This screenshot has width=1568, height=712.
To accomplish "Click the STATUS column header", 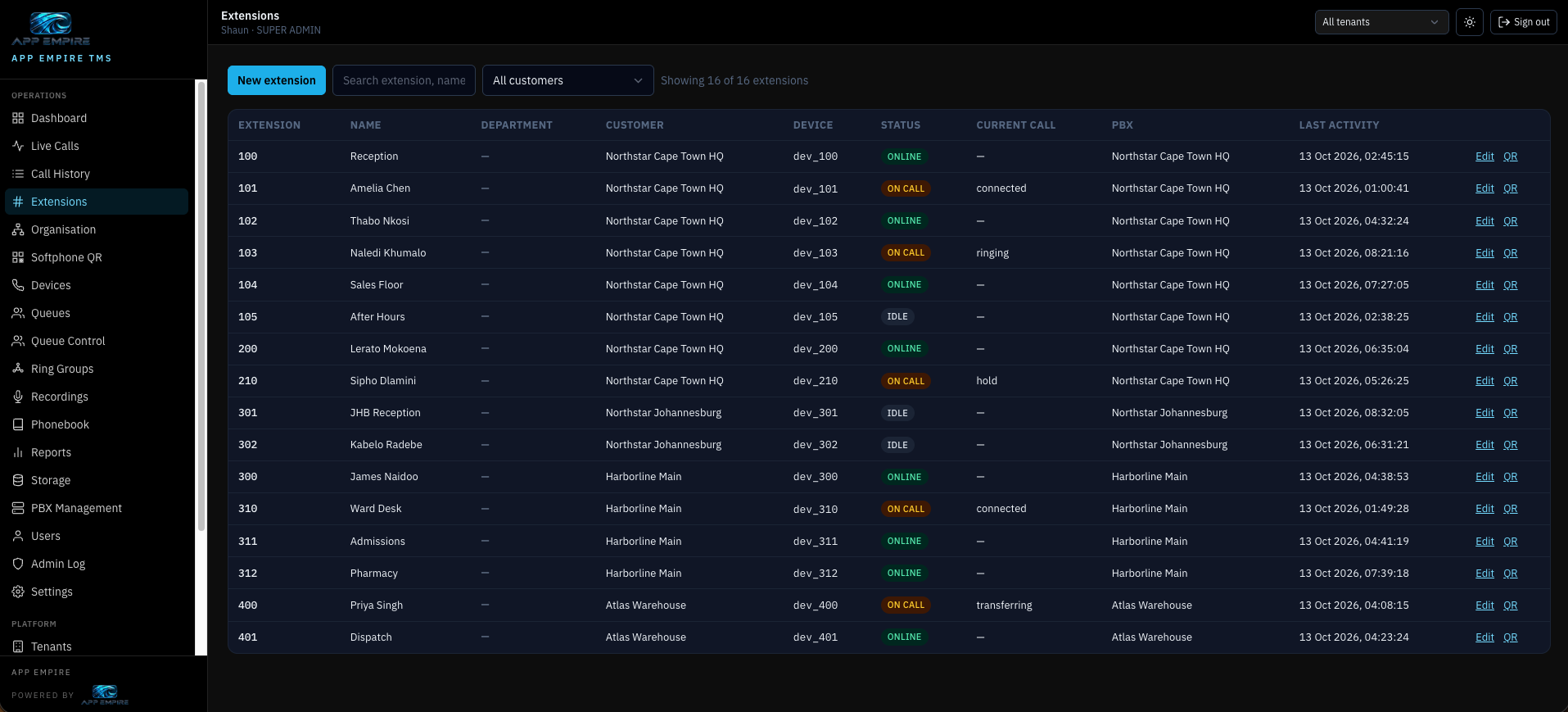I will pos(901,125).
